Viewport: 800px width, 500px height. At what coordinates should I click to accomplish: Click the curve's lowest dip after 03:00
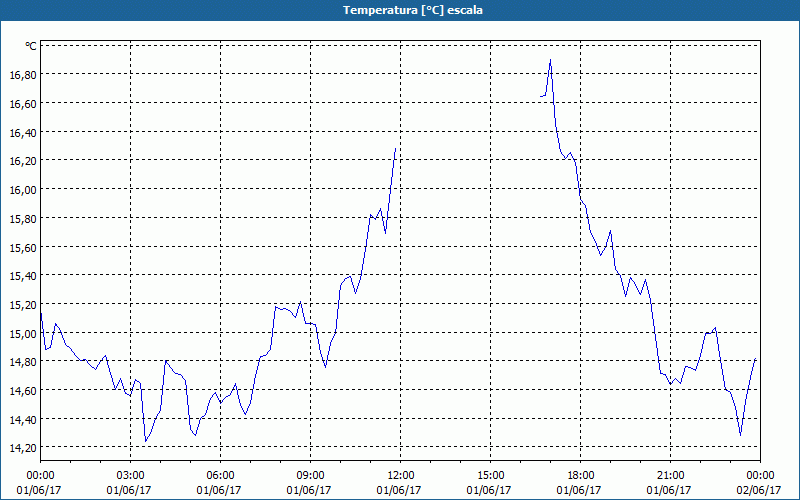[145, 441]
